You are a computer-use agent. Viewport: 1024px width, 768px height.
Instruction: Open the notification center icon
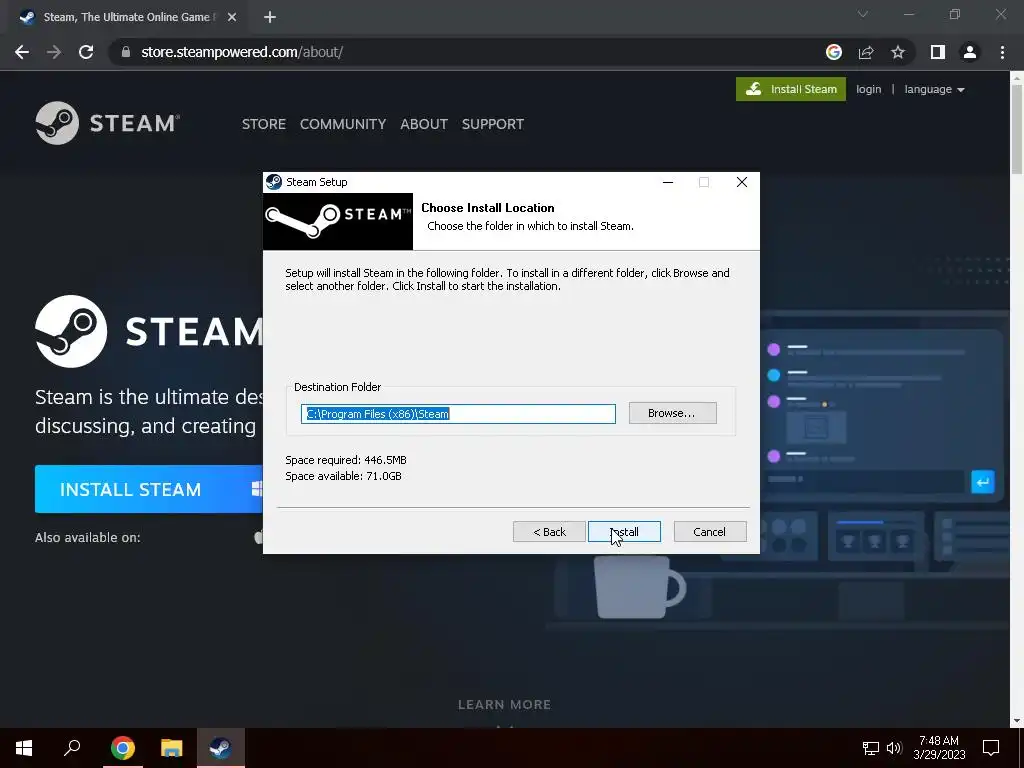click(991, 748)
